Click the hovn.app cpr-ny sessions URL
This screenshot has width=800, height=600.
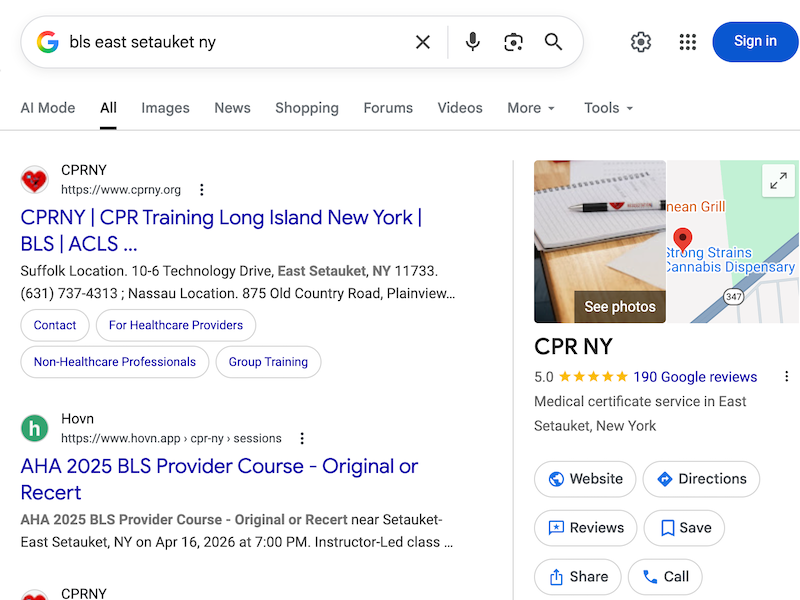pos(171,438)
